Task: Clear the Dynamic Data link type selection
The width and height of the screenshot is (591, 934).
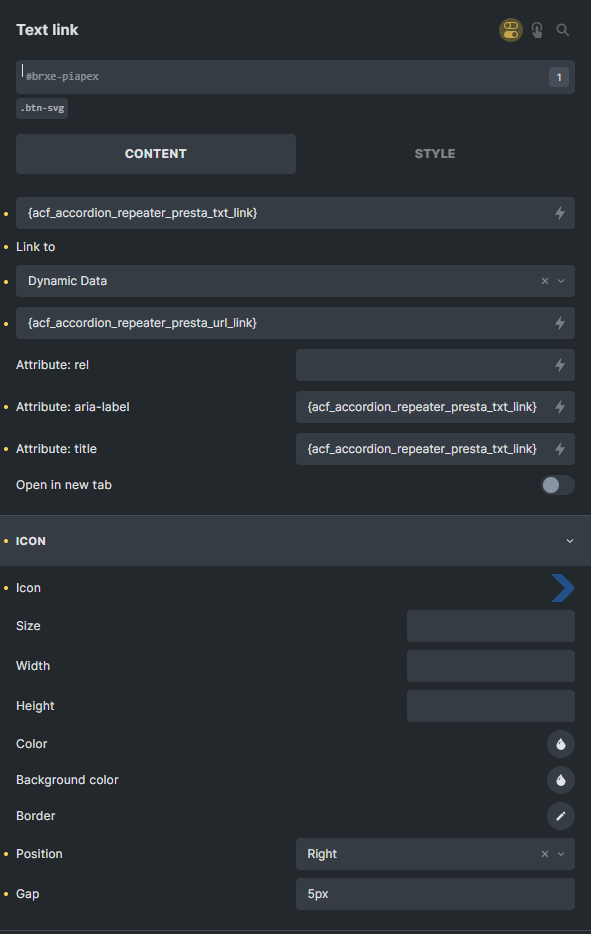Action: [x=545, y=281]
